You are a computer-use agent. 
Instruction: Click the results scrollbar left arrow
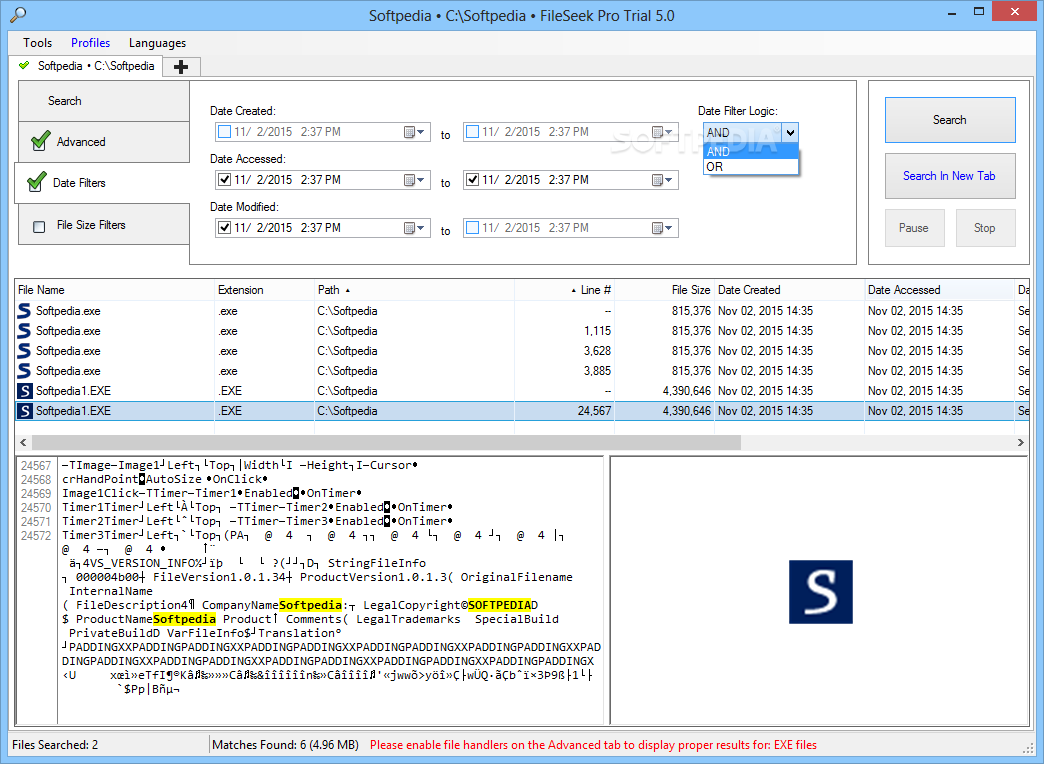(x=23, y=442)
